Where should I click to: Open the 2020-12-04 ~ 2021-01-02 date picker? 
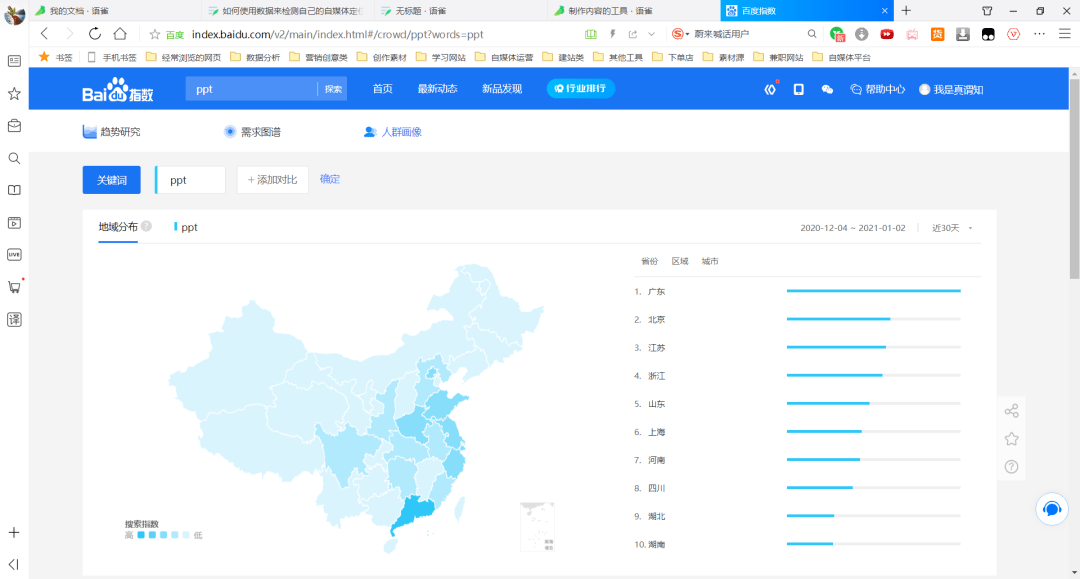point(852,228)
